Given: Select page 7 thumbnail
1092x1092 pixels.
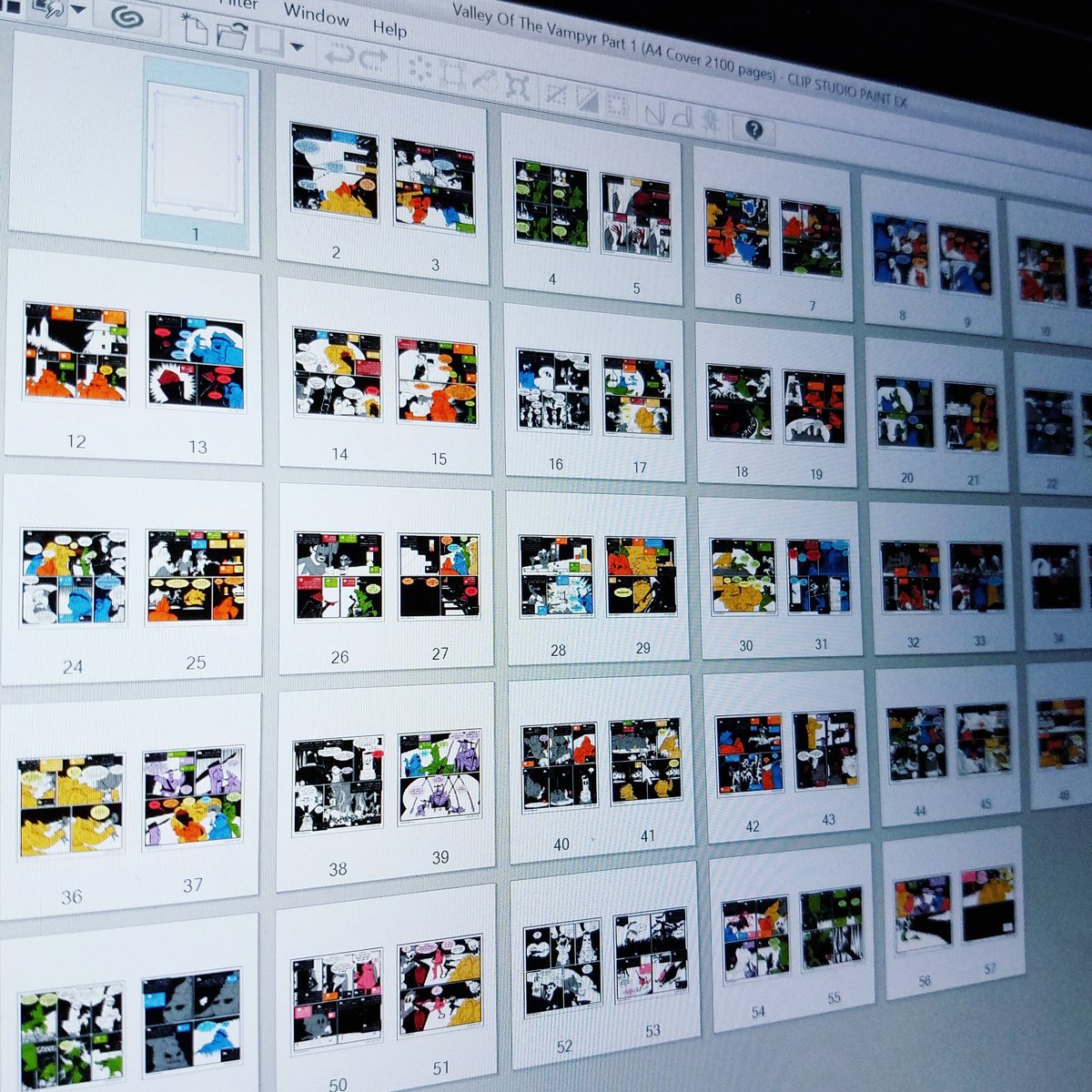Looking at the screenshot, I should coord(811,239).
